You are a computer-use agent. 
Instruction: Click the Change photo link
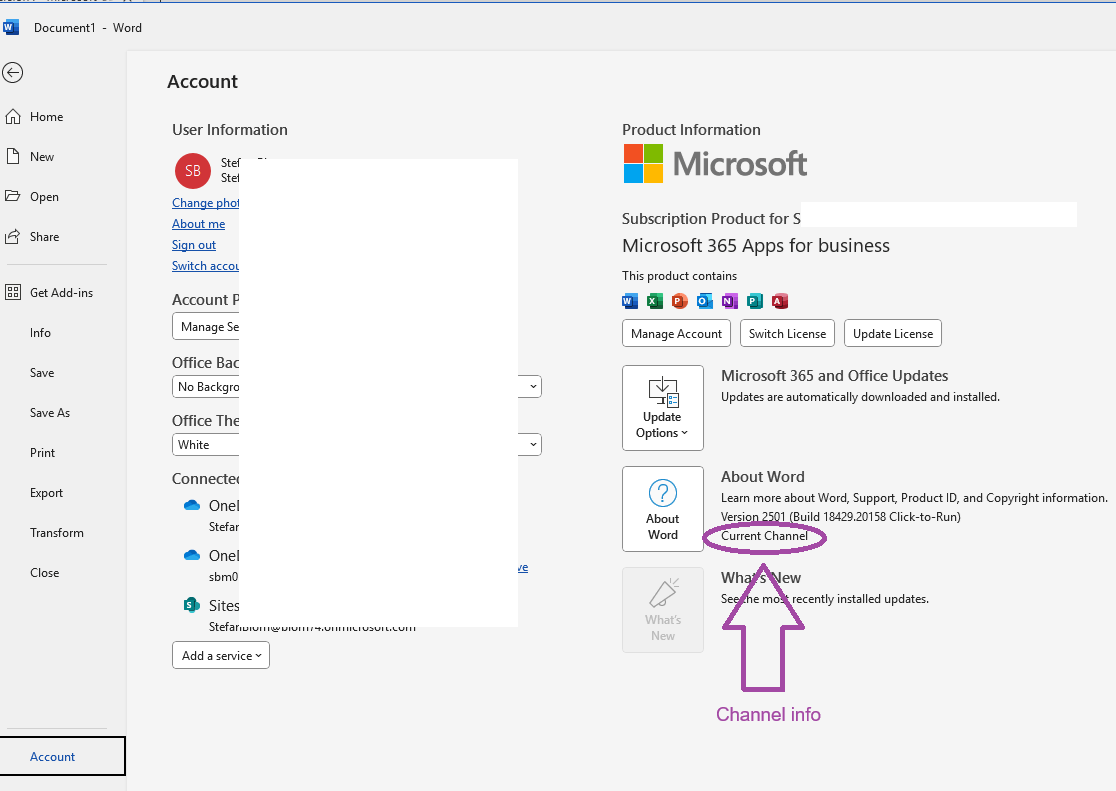[x=206, y=203]
